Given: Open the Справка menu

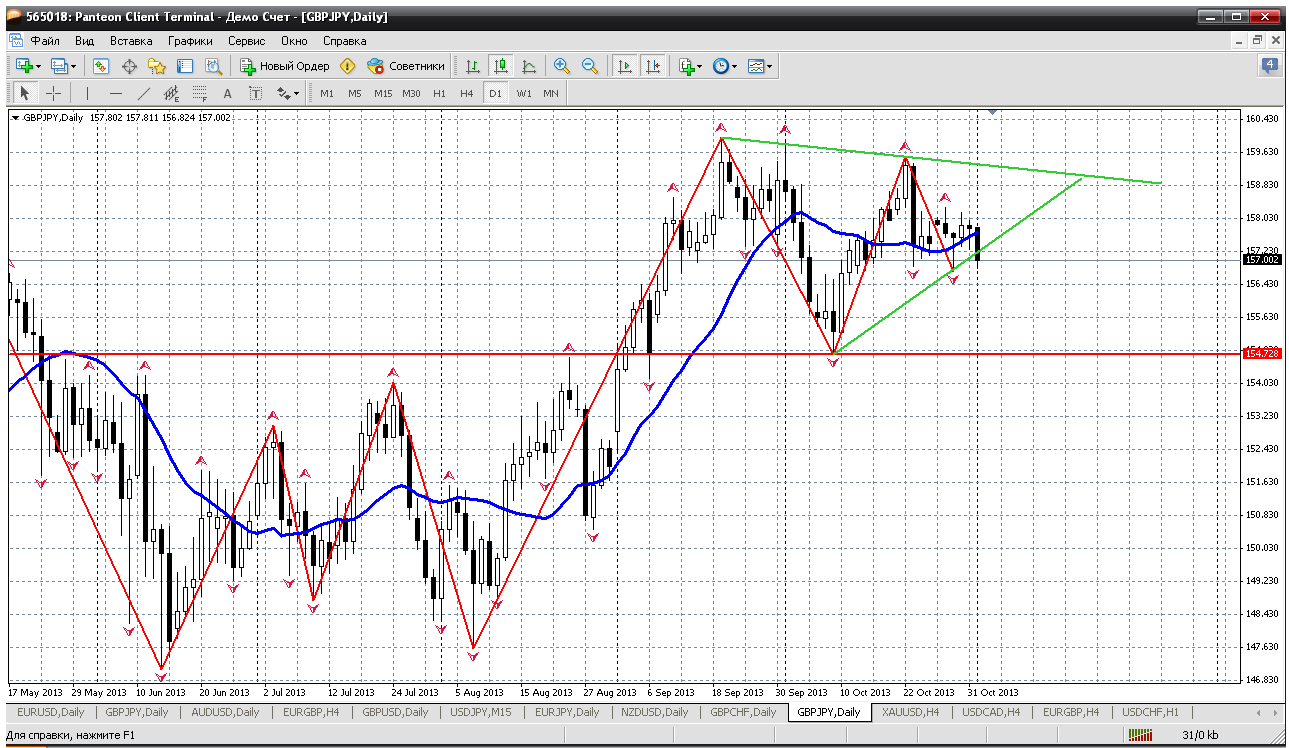Looking at the screenshot, I should [345, 41].
